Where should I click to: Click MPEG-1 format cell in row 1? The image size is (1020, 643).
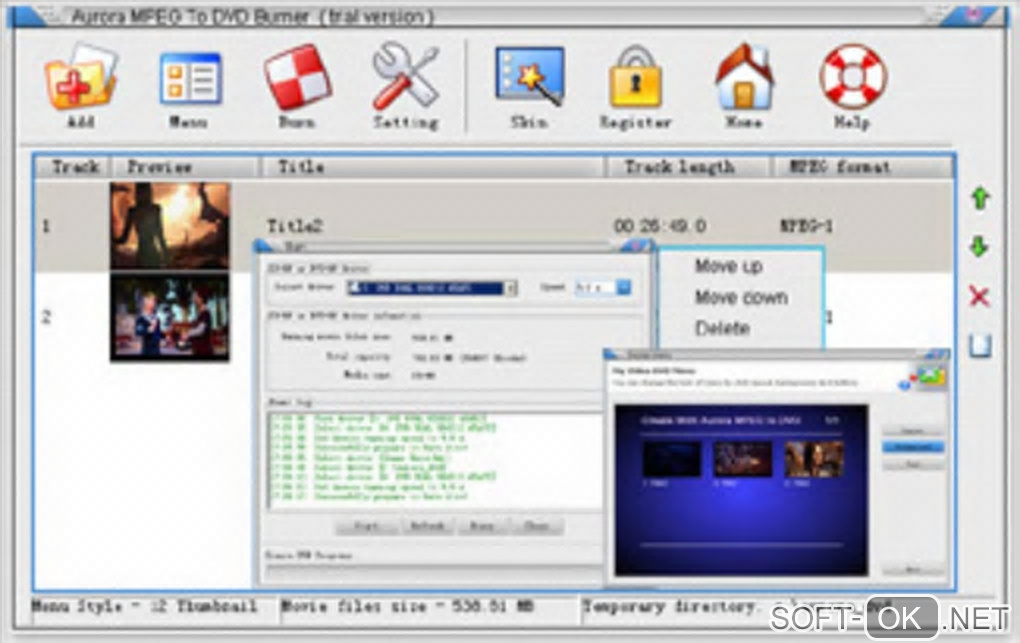807,226
